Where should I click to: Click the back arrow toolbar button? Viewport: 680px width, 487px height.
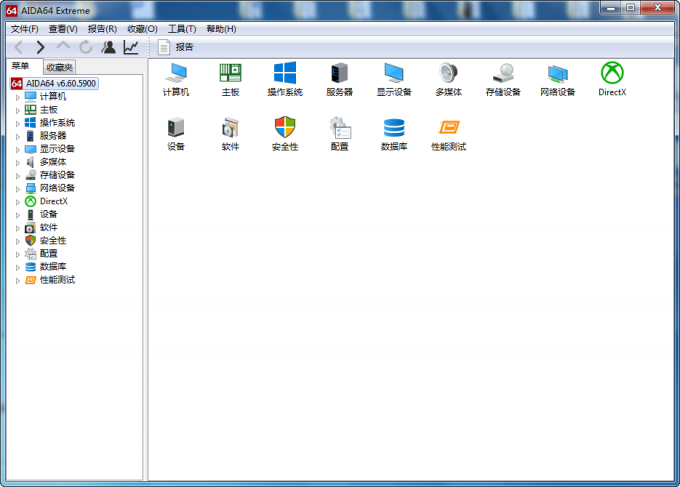19,47
